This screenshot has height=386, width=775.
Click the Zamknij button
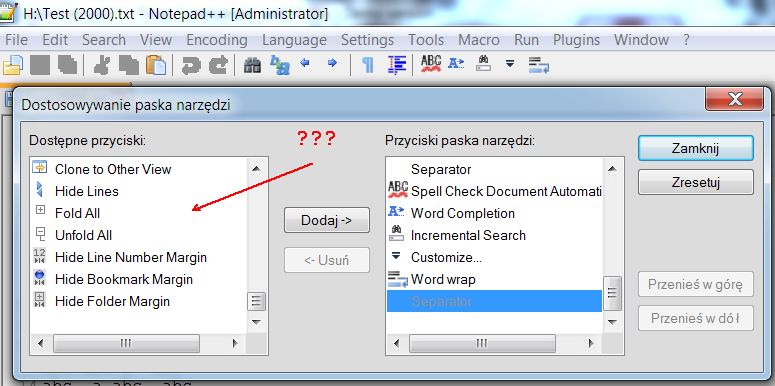(695, 148)
